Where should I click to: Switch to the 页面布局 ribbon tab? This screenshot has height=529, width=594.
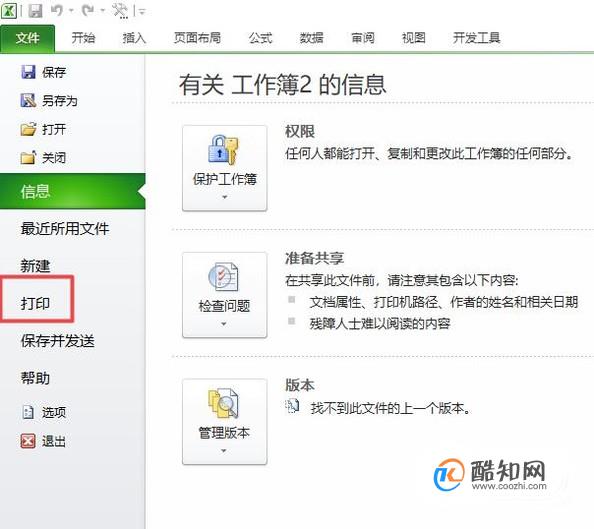tap(197, 38)
